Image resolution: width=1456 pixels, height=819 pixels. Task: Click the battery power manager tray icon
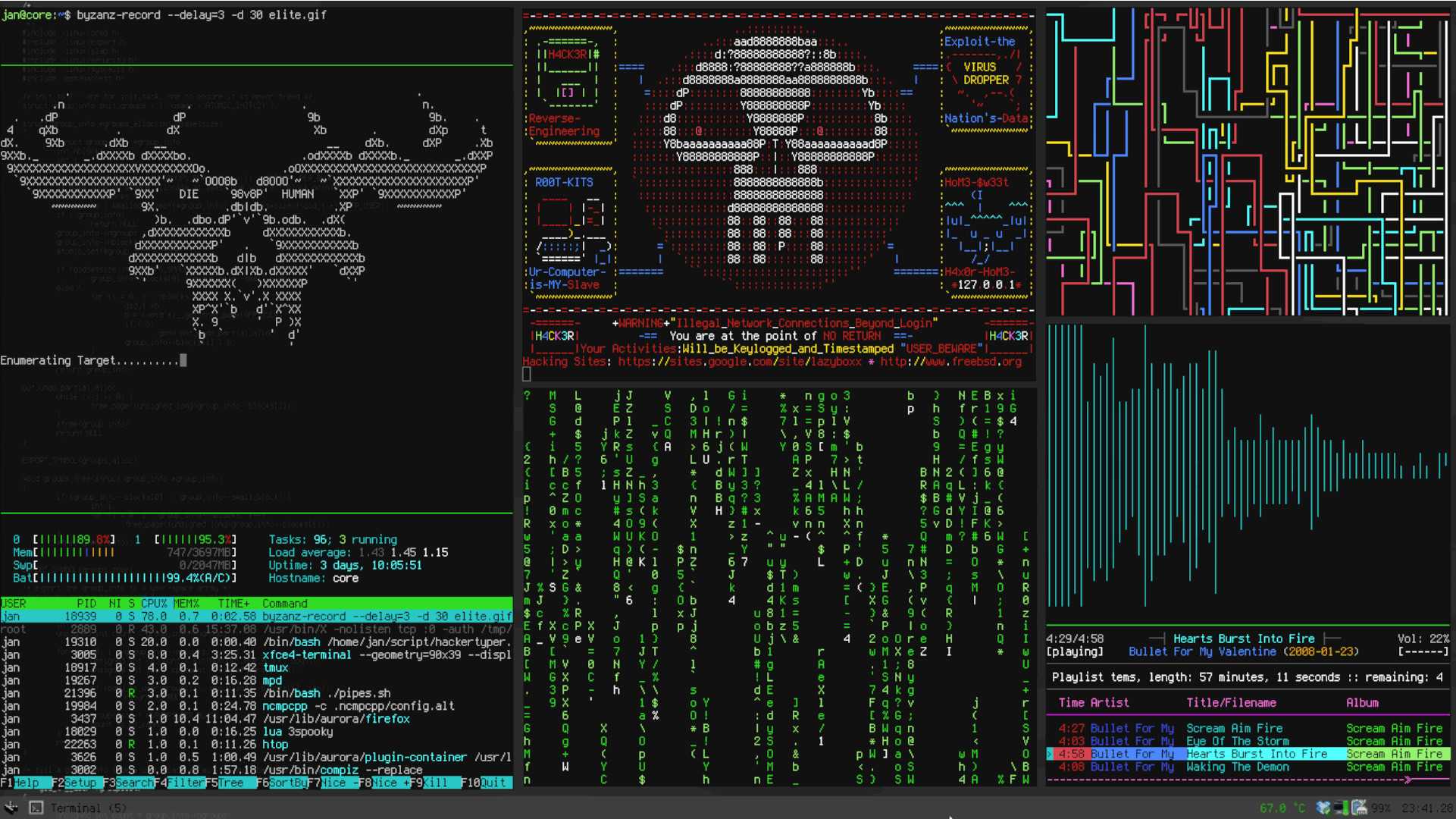coord(1359,808)
